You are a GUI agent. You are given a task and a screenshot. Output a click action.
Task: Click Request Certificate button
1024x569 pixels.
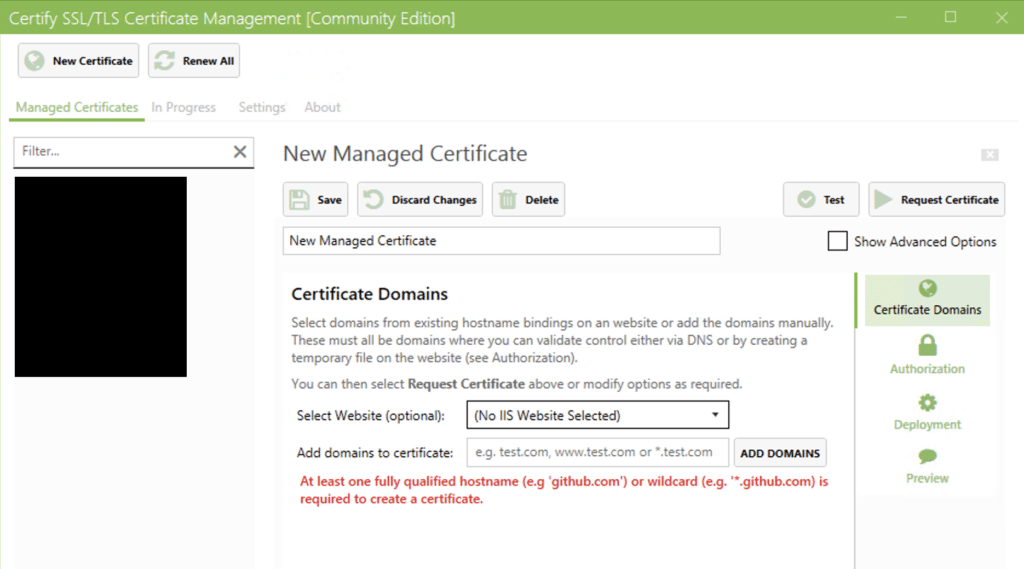[x=936, y=199]
